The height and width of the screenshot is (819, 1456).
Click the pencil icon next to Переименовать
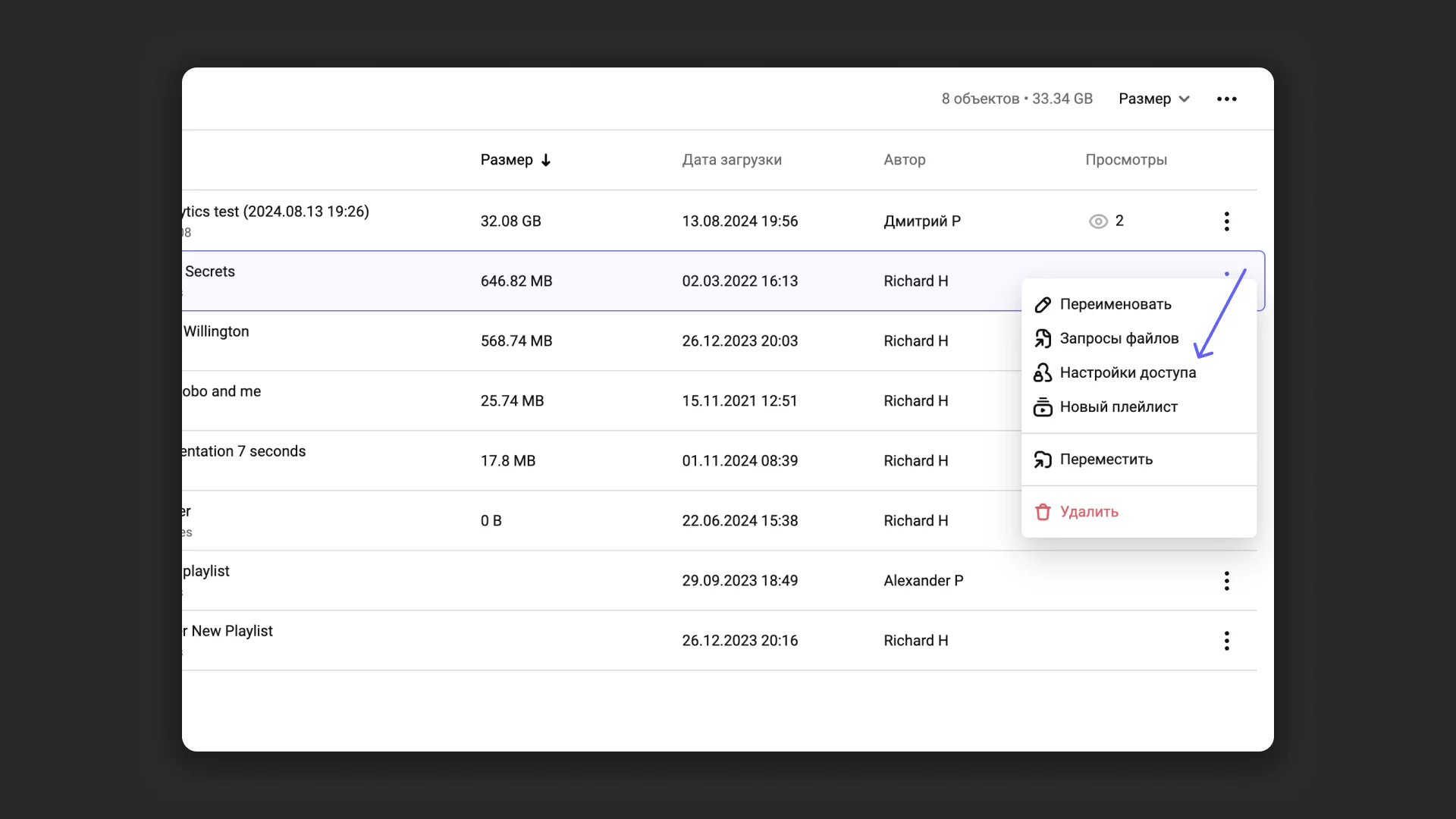(1043, 305)
